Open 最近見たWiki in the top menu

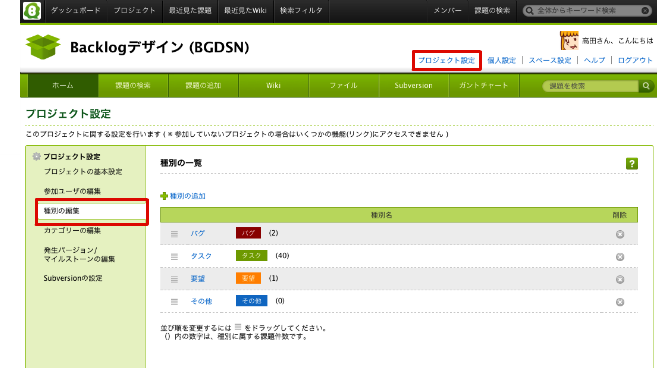coord(245,10)
